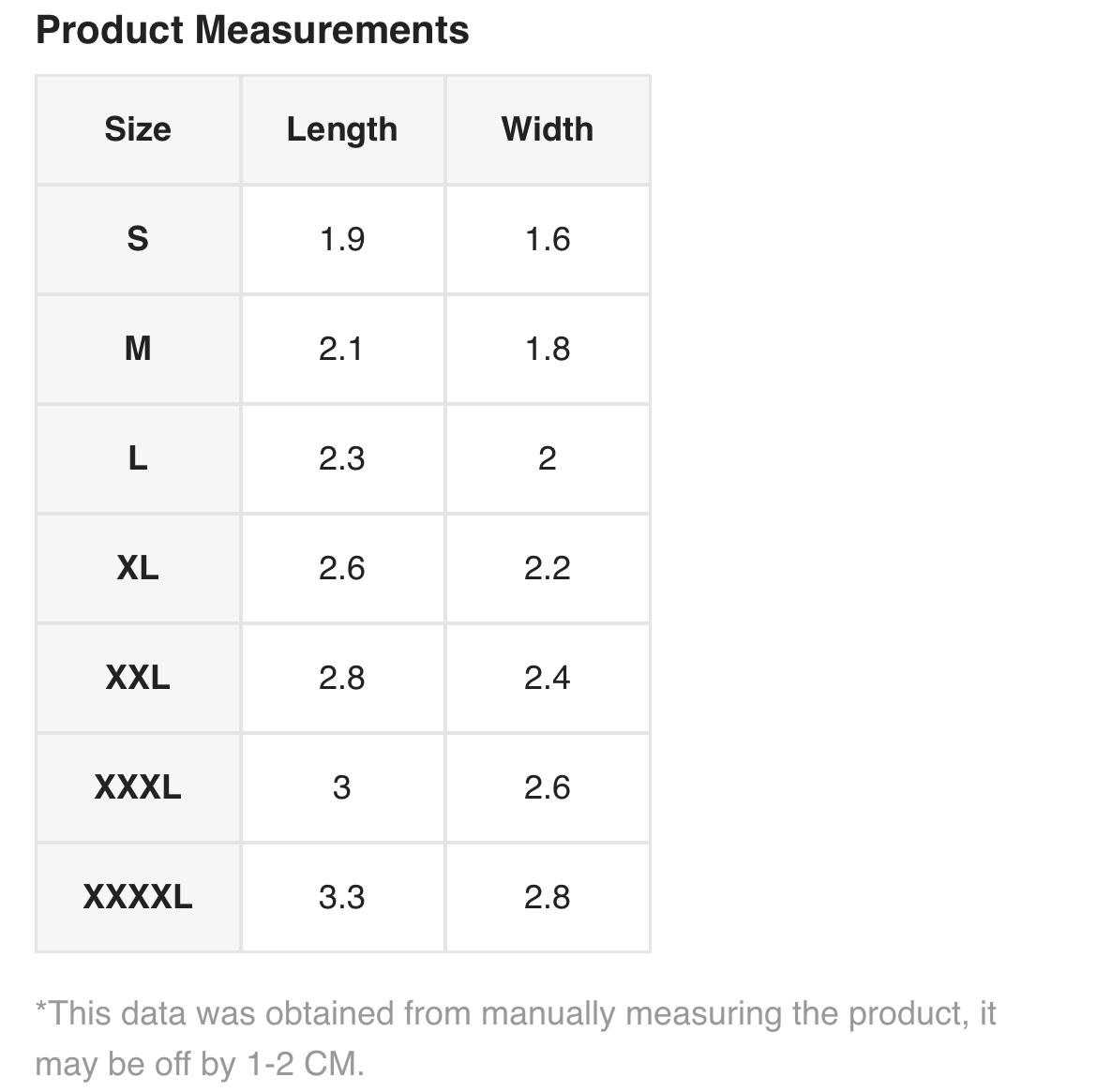Select the XL size row label
Screen dimensions: 1097x1092
pyautogui.click(x=138, y=568)
